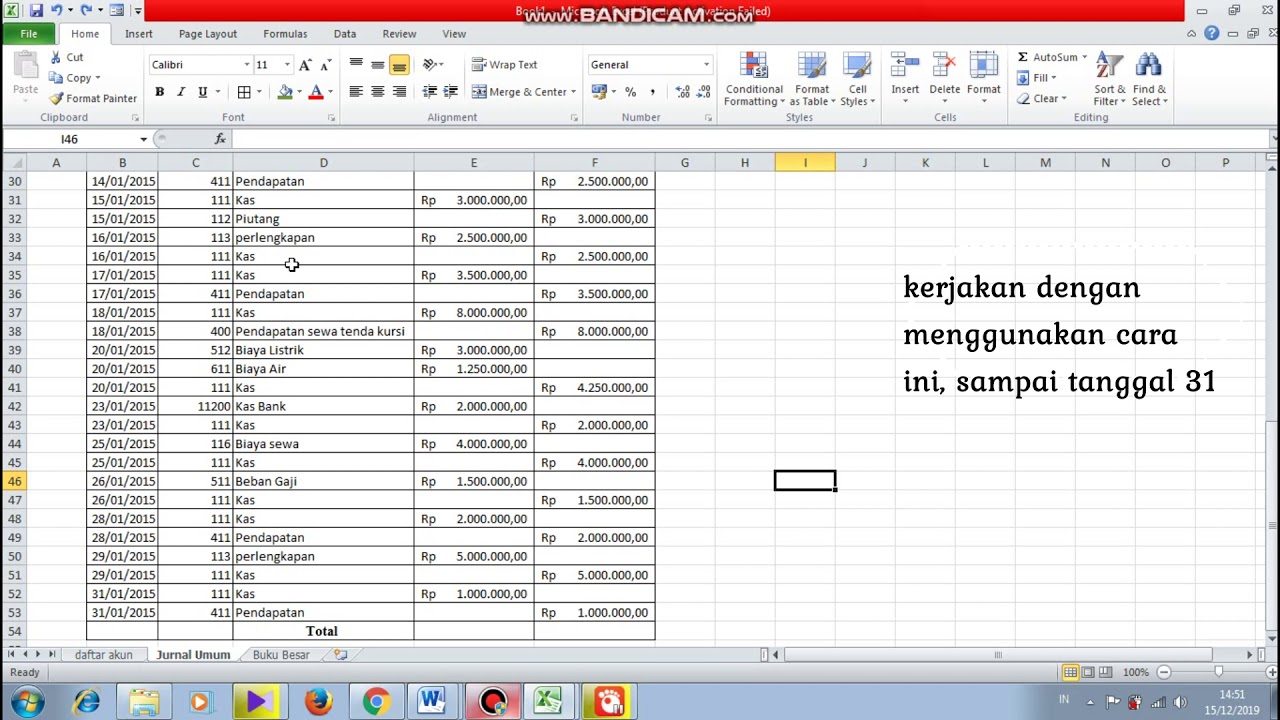Open the font name dropdown Calibri

[x=247, y=65]
